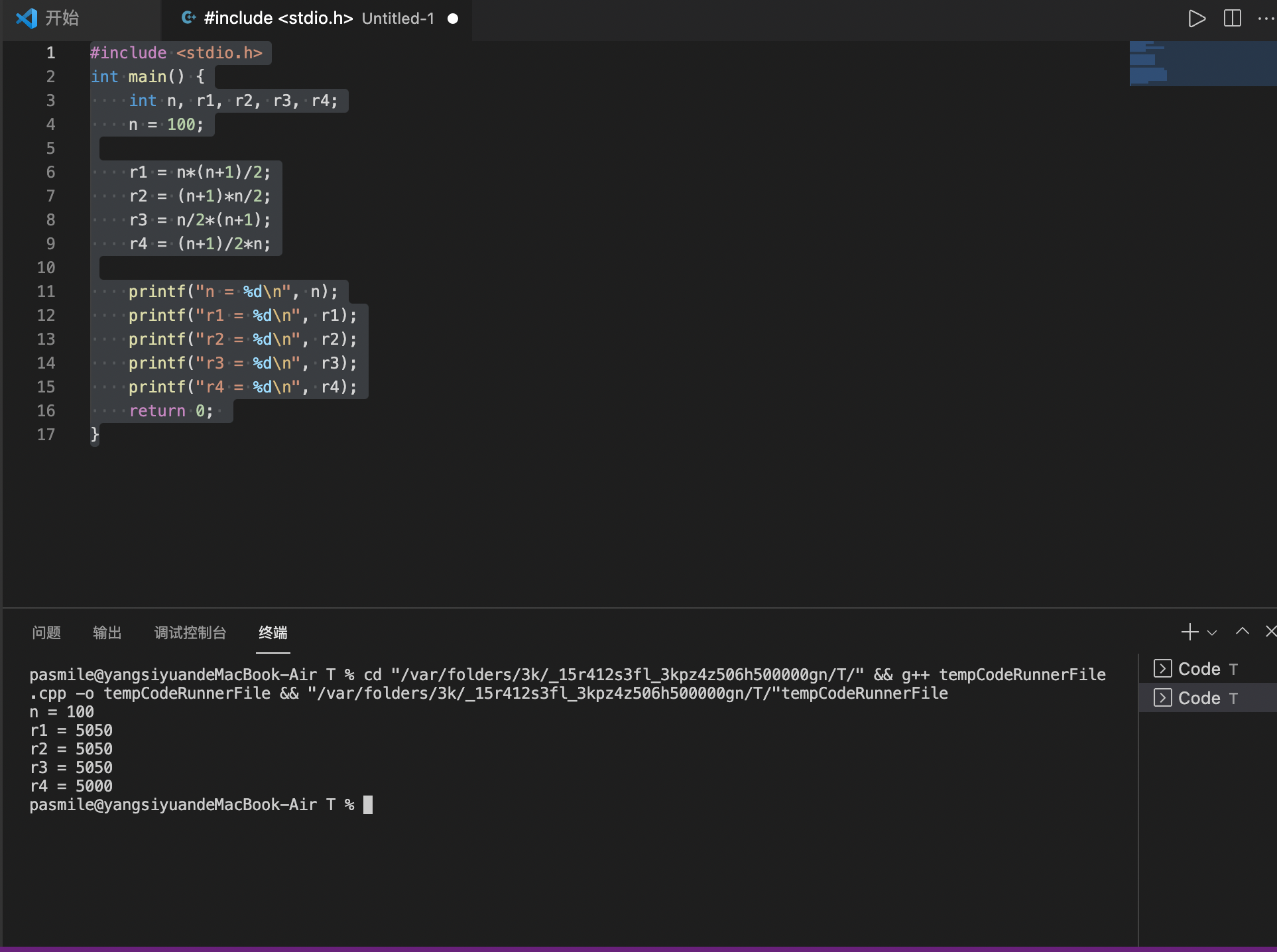Click into the terminal prompt line
Screen dimensions: 1277x952
[x=369, y=805]
